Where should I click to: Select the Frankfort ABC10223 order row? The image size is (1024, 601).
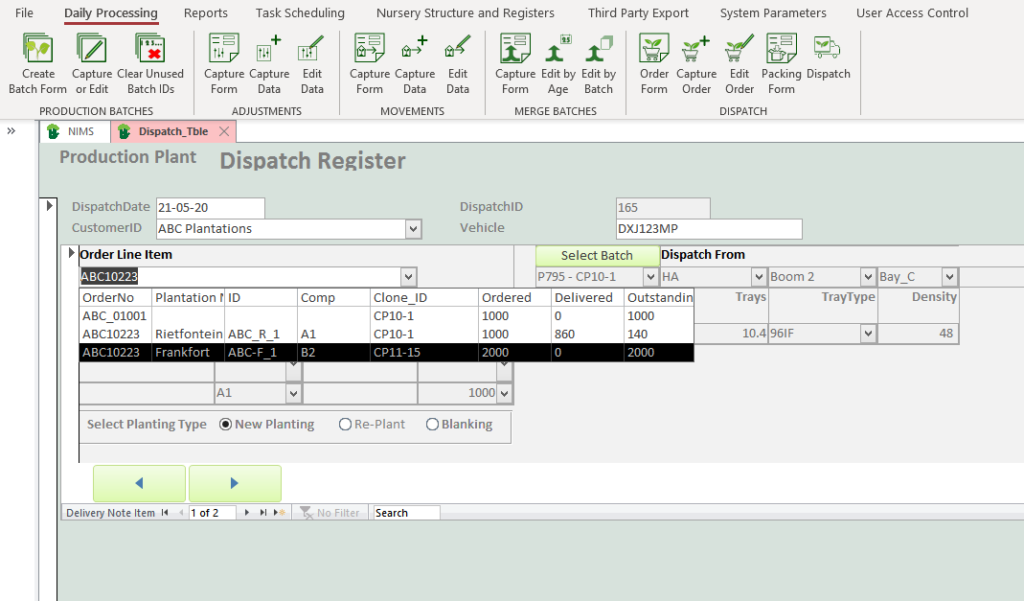point(385,352)
